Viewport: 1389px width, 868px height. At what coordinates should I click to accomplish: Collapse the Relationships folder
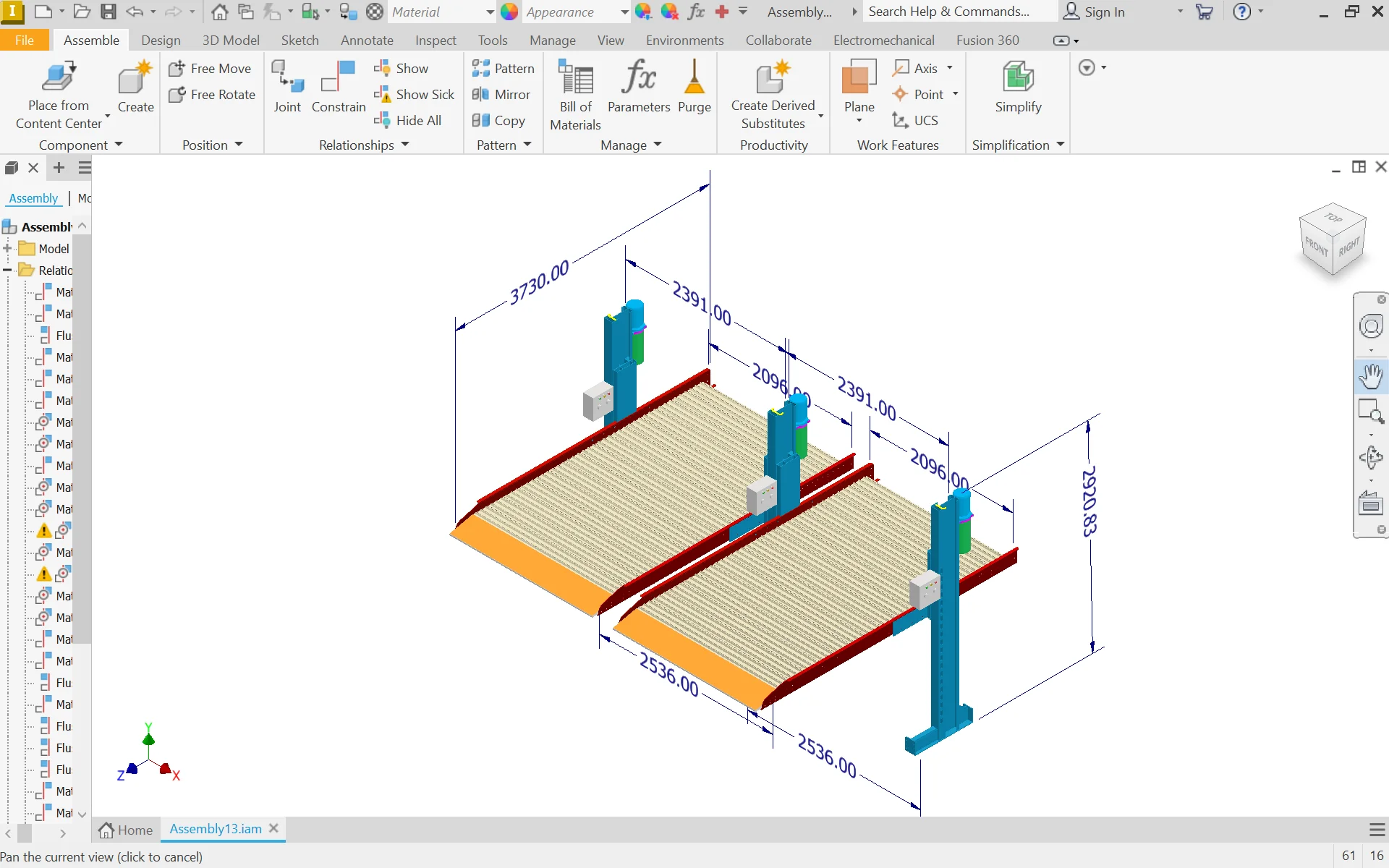pos(7,270)
